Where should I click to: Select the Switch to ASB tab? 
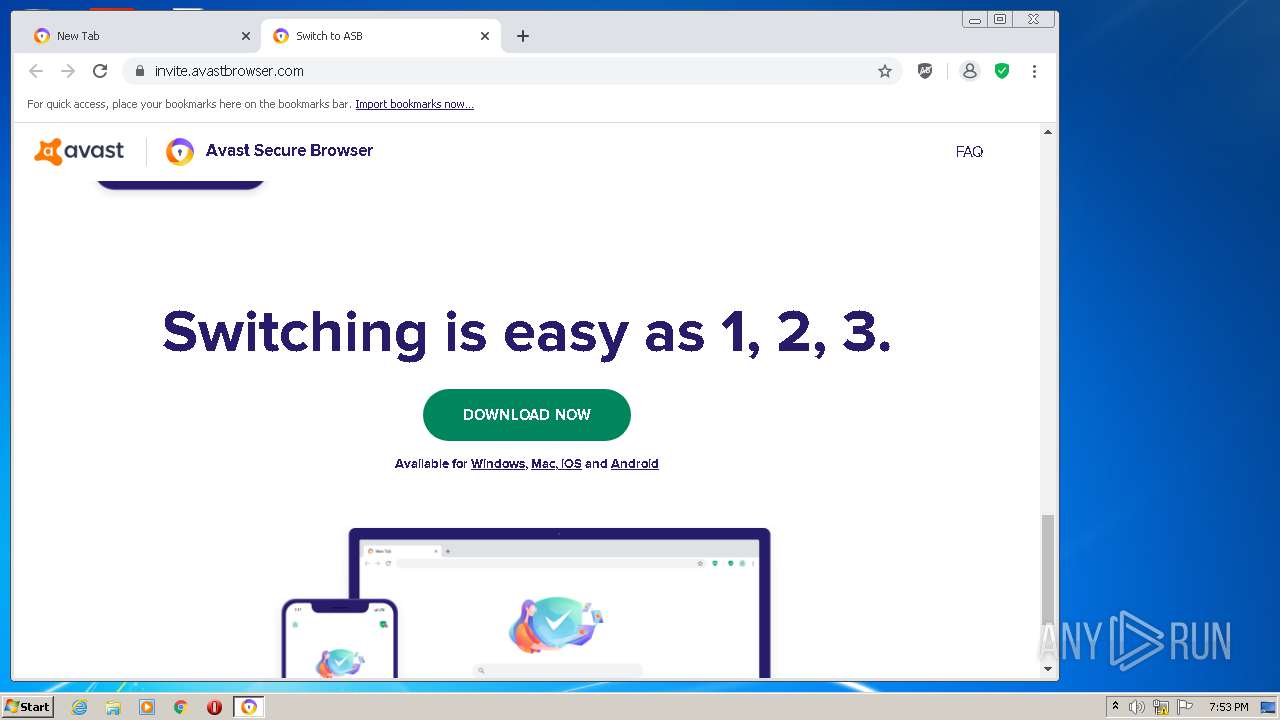point(380,36)
